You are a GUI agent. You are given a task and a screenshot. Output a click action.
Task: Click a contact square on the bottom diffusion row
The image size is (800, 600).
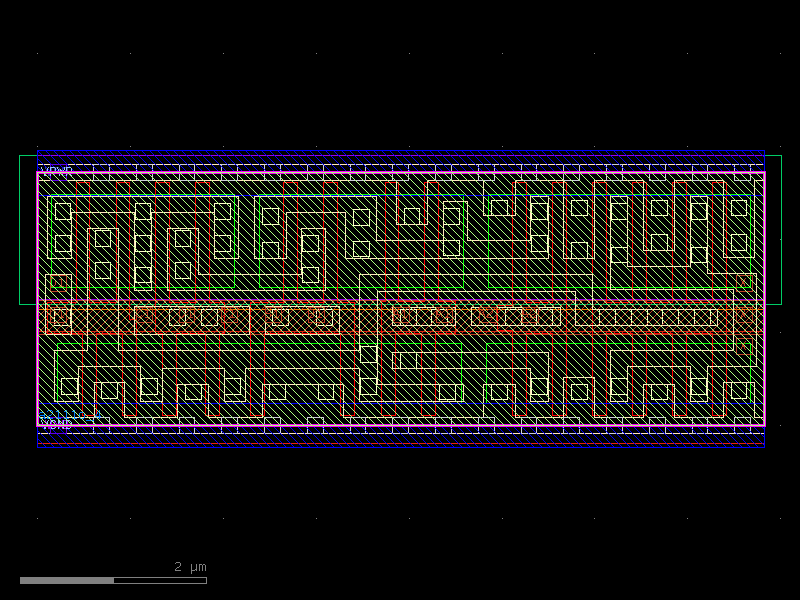(106, 388)
